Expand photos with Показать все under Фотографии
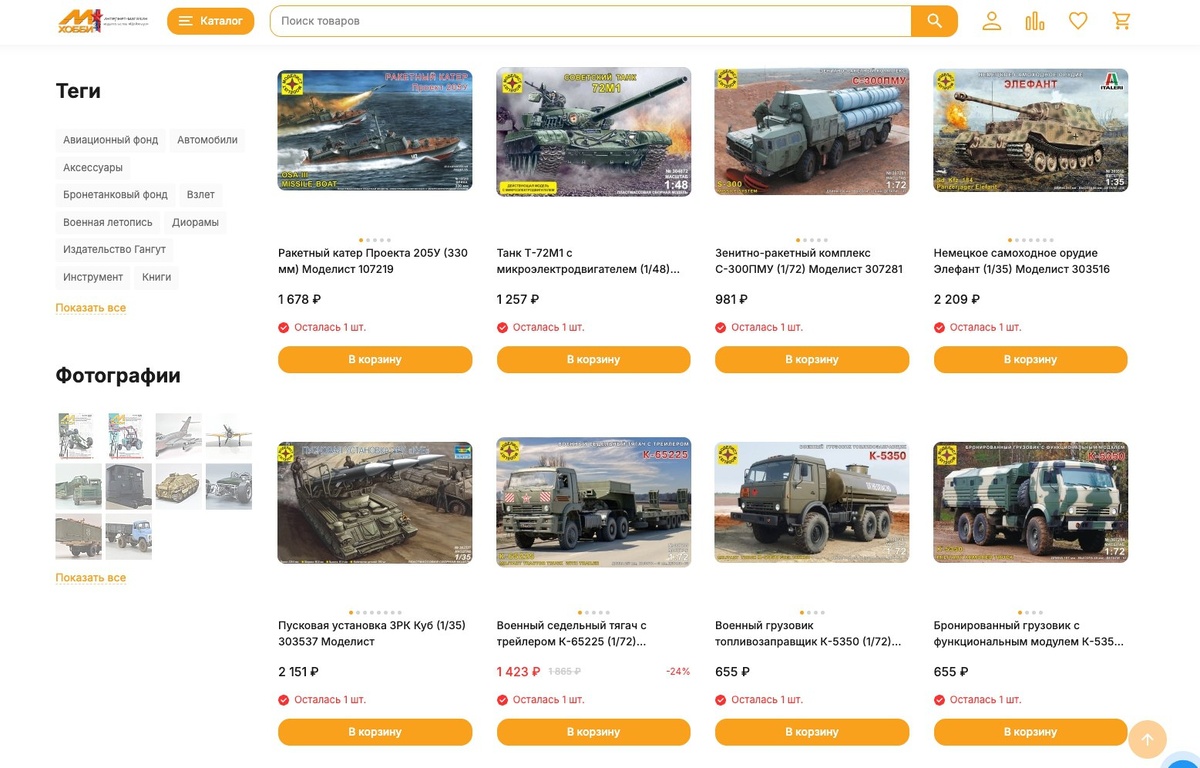1200x768 pixels. pos(91,578)
